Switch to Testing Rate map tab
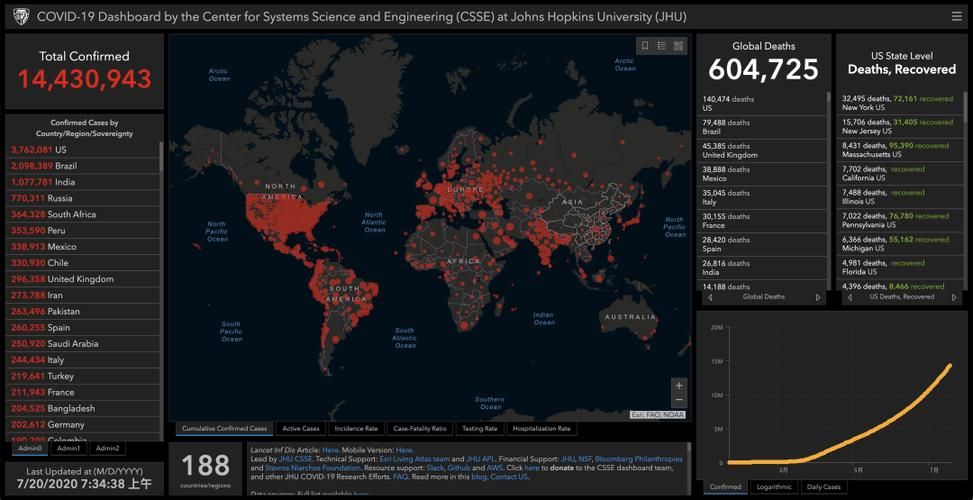 pos(480,429)
